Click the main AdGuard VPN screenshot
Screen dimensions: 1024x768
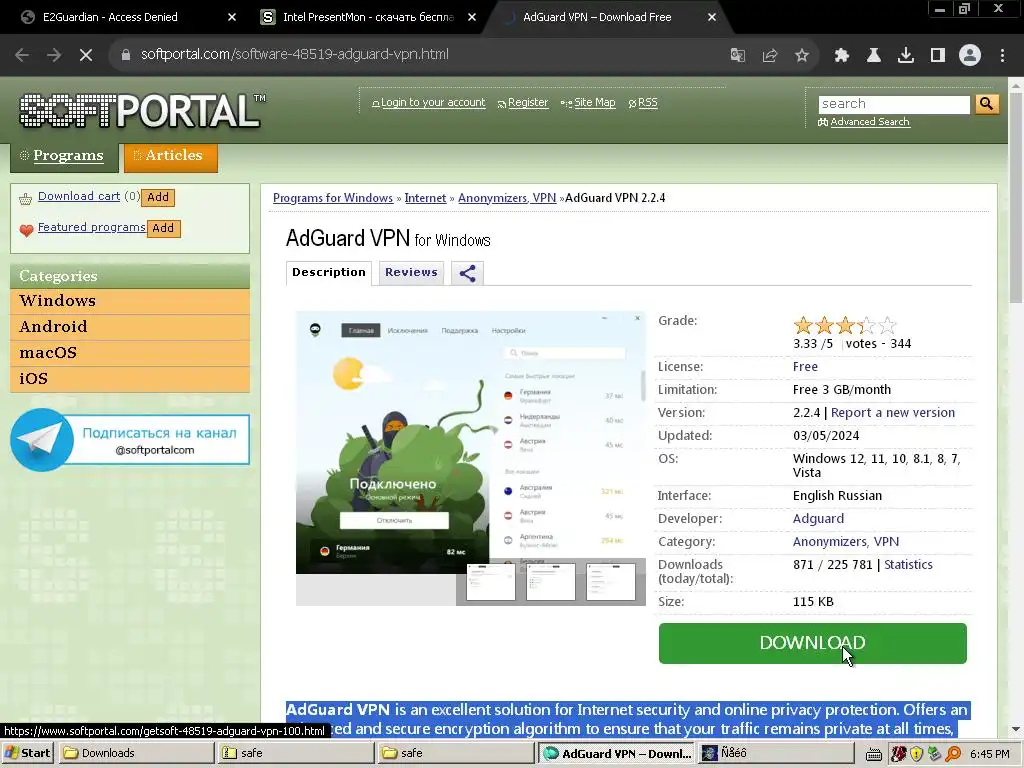tap(471, 443)
